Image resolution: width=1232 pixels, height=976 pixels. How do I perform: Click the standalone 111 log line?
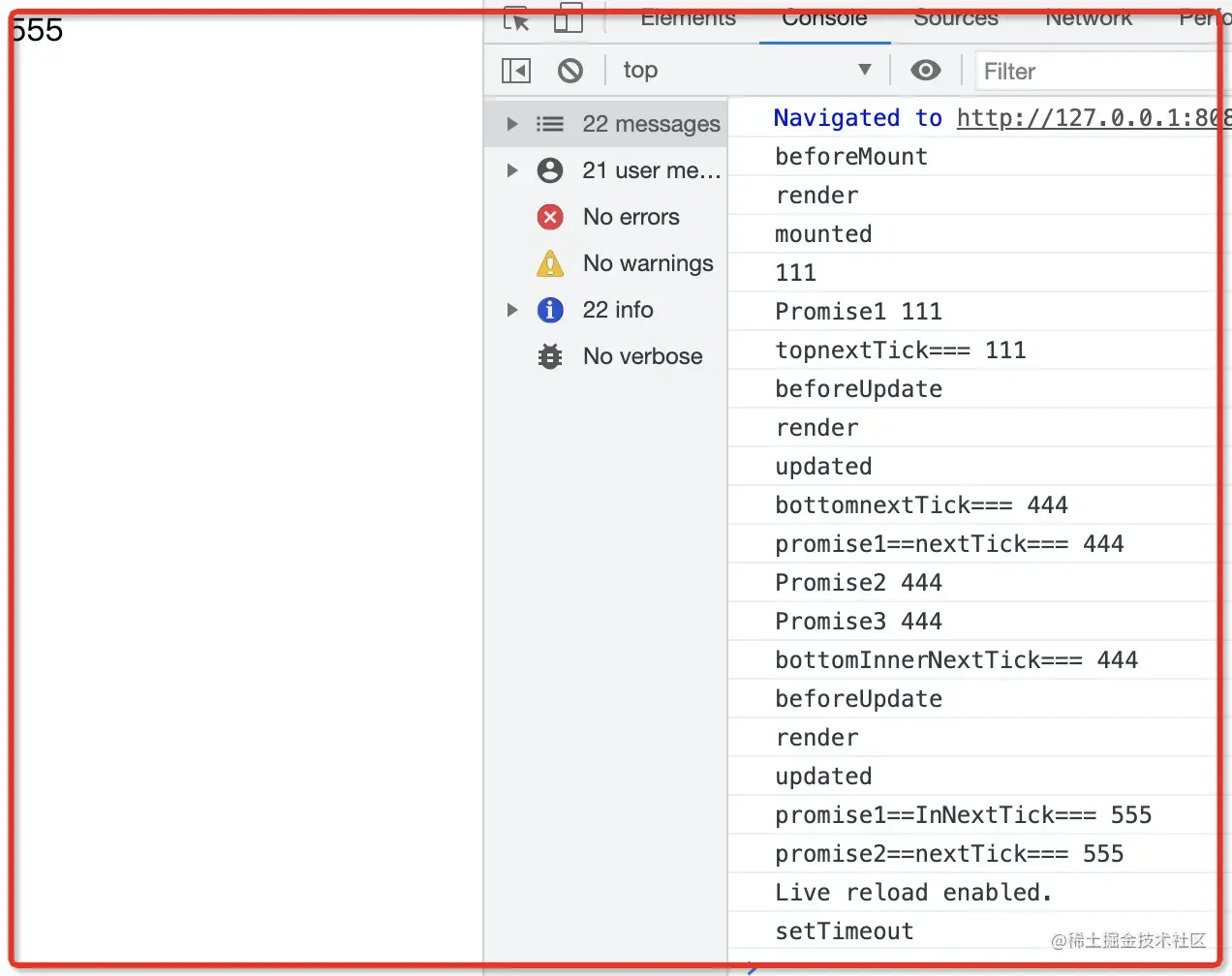pos(978,273)
